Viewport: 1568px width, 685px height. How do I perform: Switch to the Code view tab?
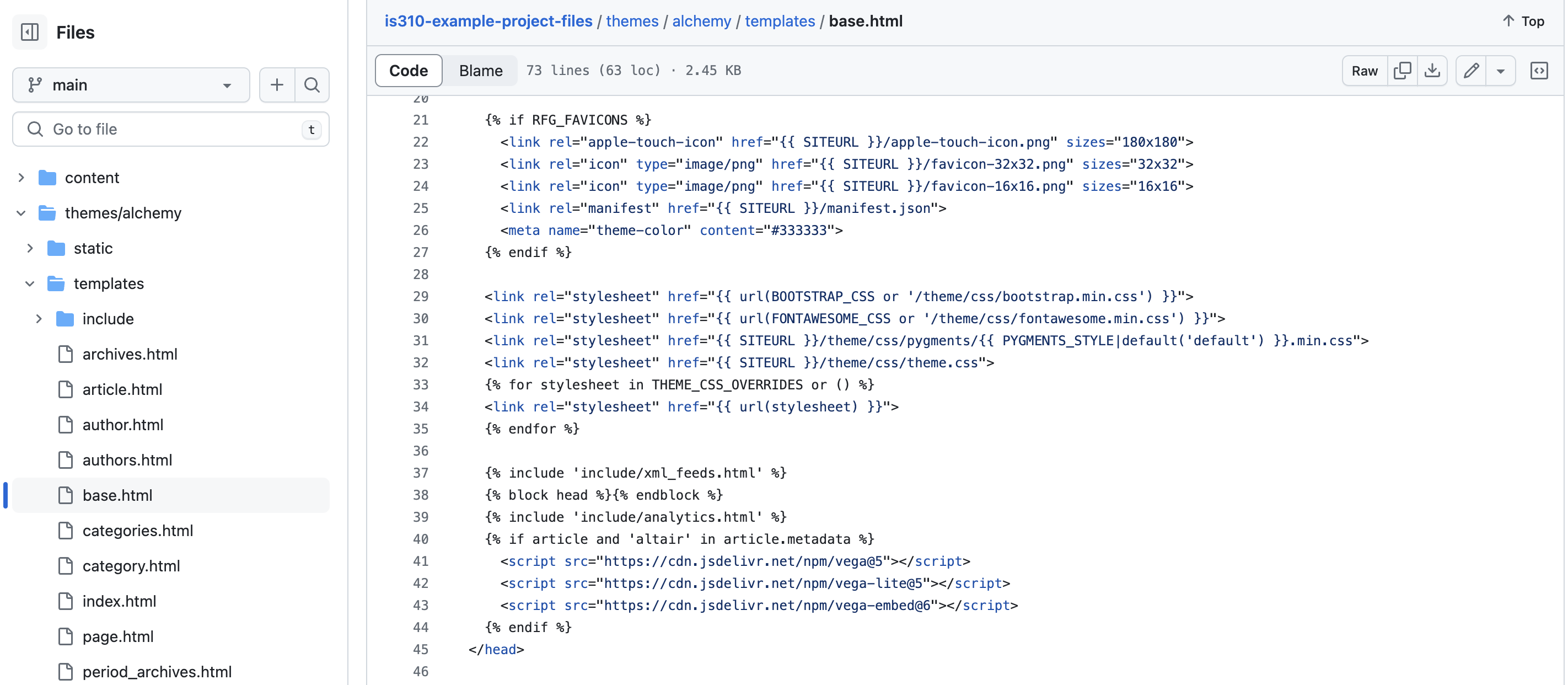tap(409, 71)
